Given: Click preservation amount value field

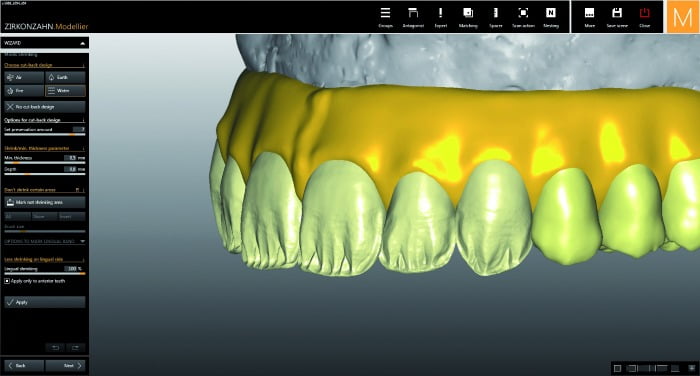Looking at the screenshot, I should point(79,130).
